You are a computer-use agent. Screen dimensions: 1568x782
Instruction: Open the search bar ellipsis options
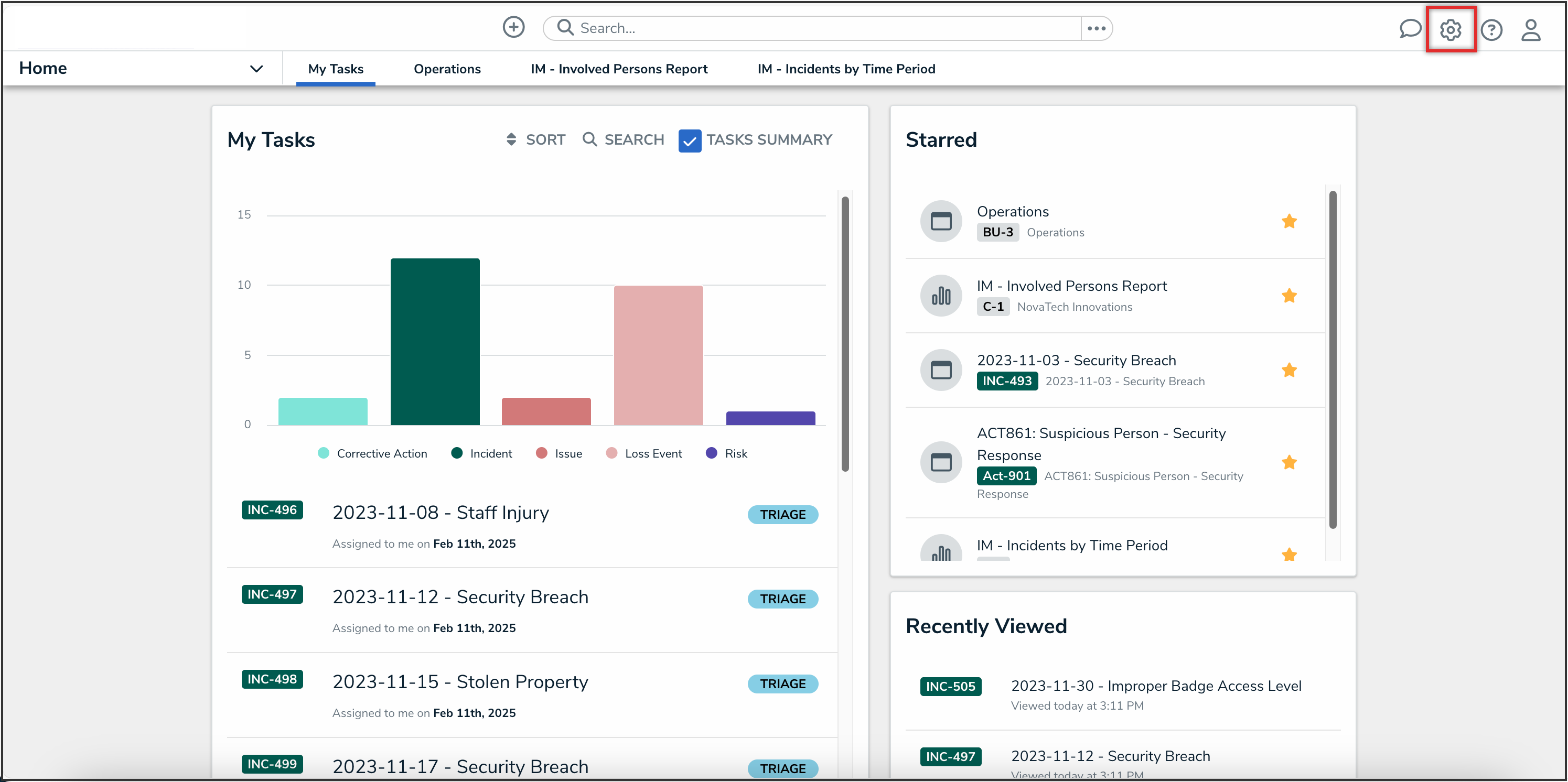click(x=1096, y=28)
